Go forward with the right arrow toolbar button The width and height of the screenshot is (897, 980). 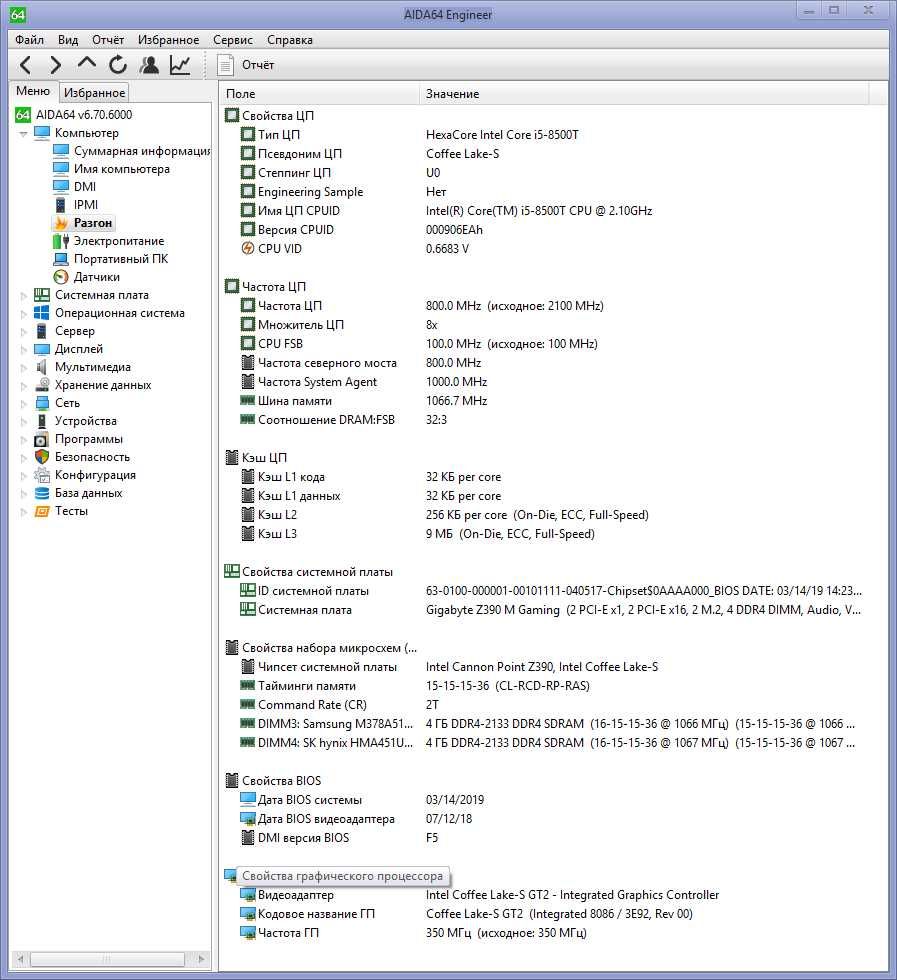[x=56, y=64]
